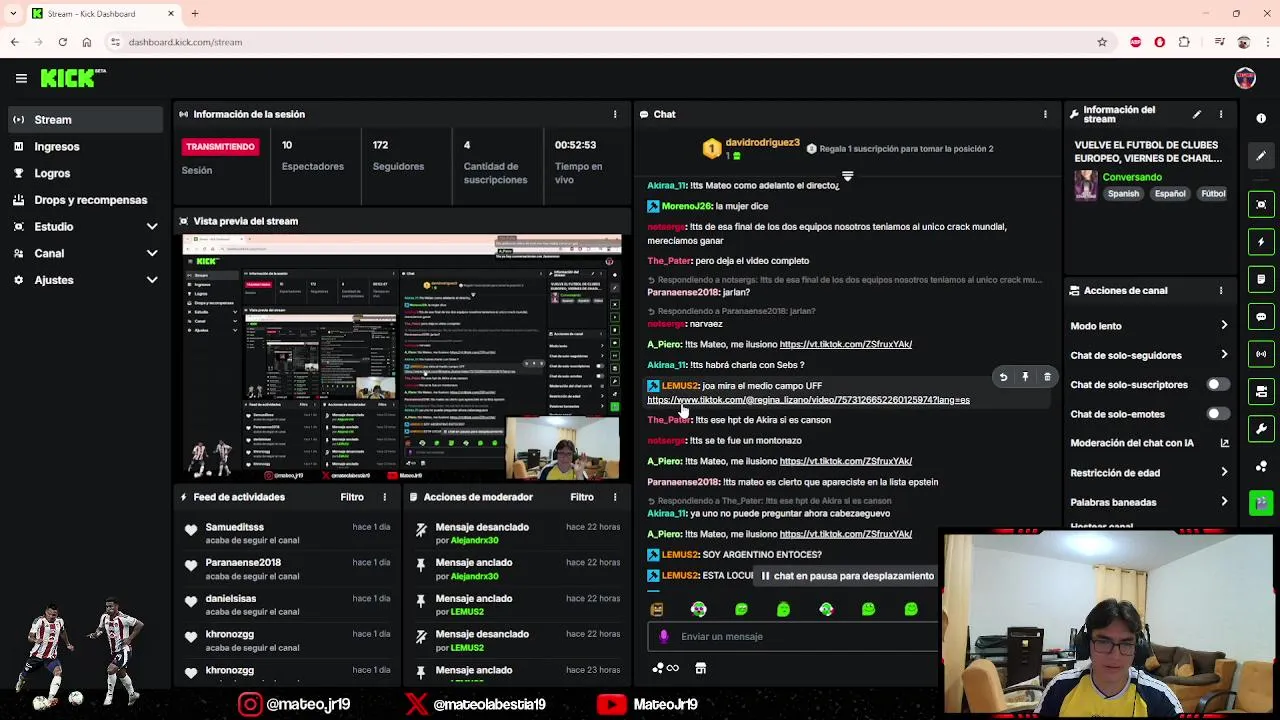The height and width of the screenshot is (720, 1280).
Task: Click the broadcast signal icon in the right toolbar
Action: pos(1261,354)
